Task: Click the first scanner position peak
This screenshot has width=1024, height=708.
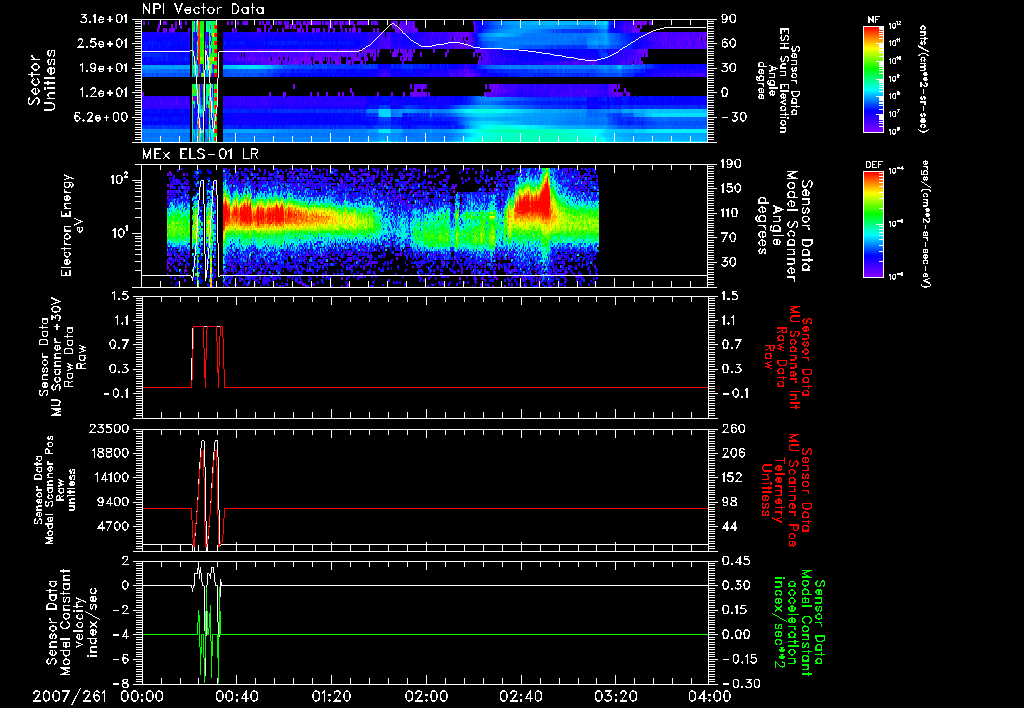Action: click(202, 443)
